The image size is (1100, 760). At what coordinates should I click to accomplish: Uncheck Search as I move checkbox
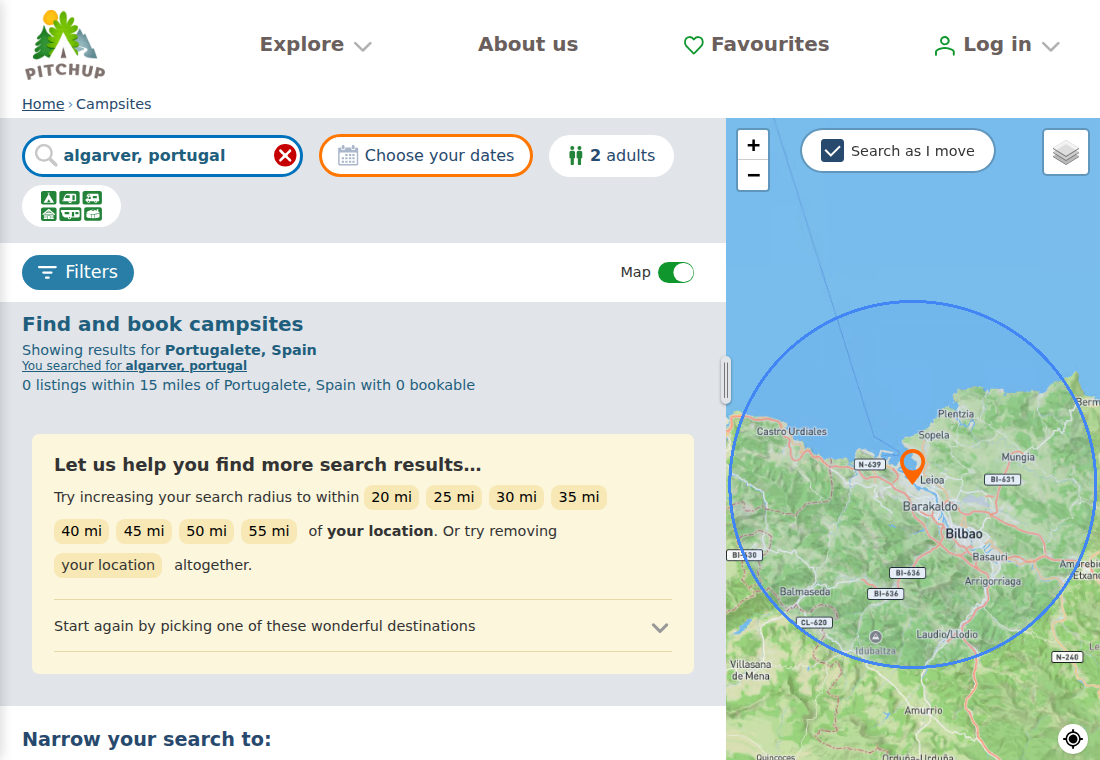(x=833, y=151)
